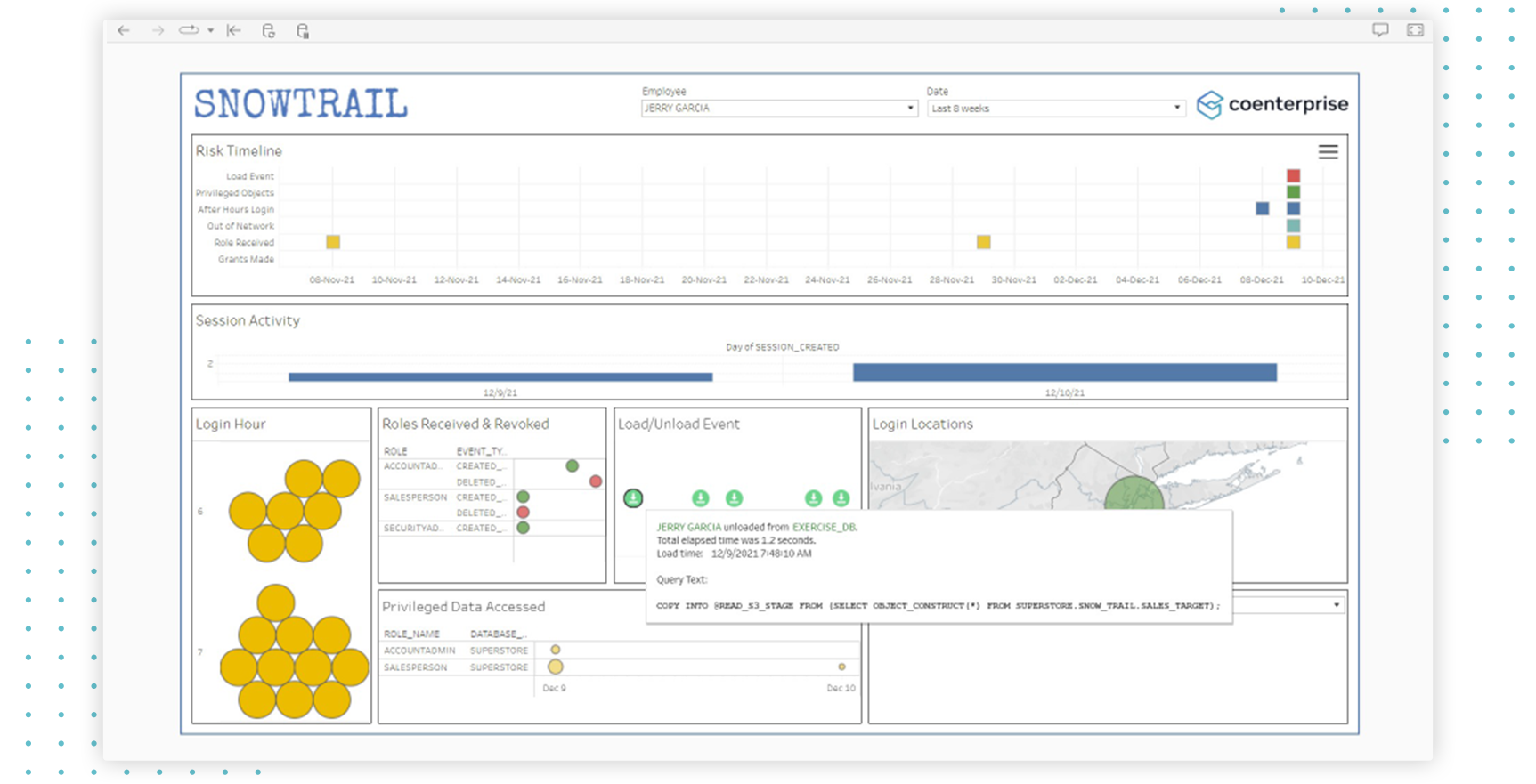Select the yellow Role Received square near 29-Nov

tap(983, 242)
